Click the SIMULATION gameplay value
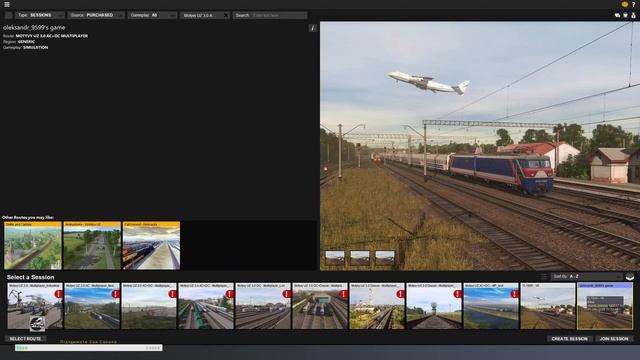The image size is (640, 360). click(x=36, y=47)
